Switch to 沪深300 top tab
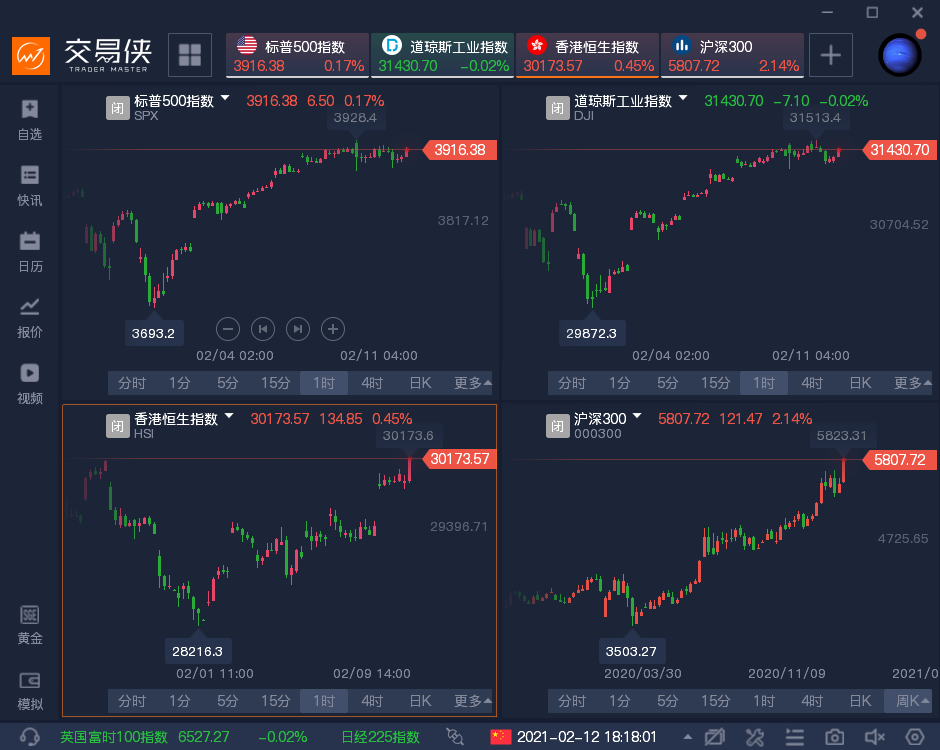Image resolution: width=940 pixels, height=750 pixels. pyautogui.click(x=733, y=56)
